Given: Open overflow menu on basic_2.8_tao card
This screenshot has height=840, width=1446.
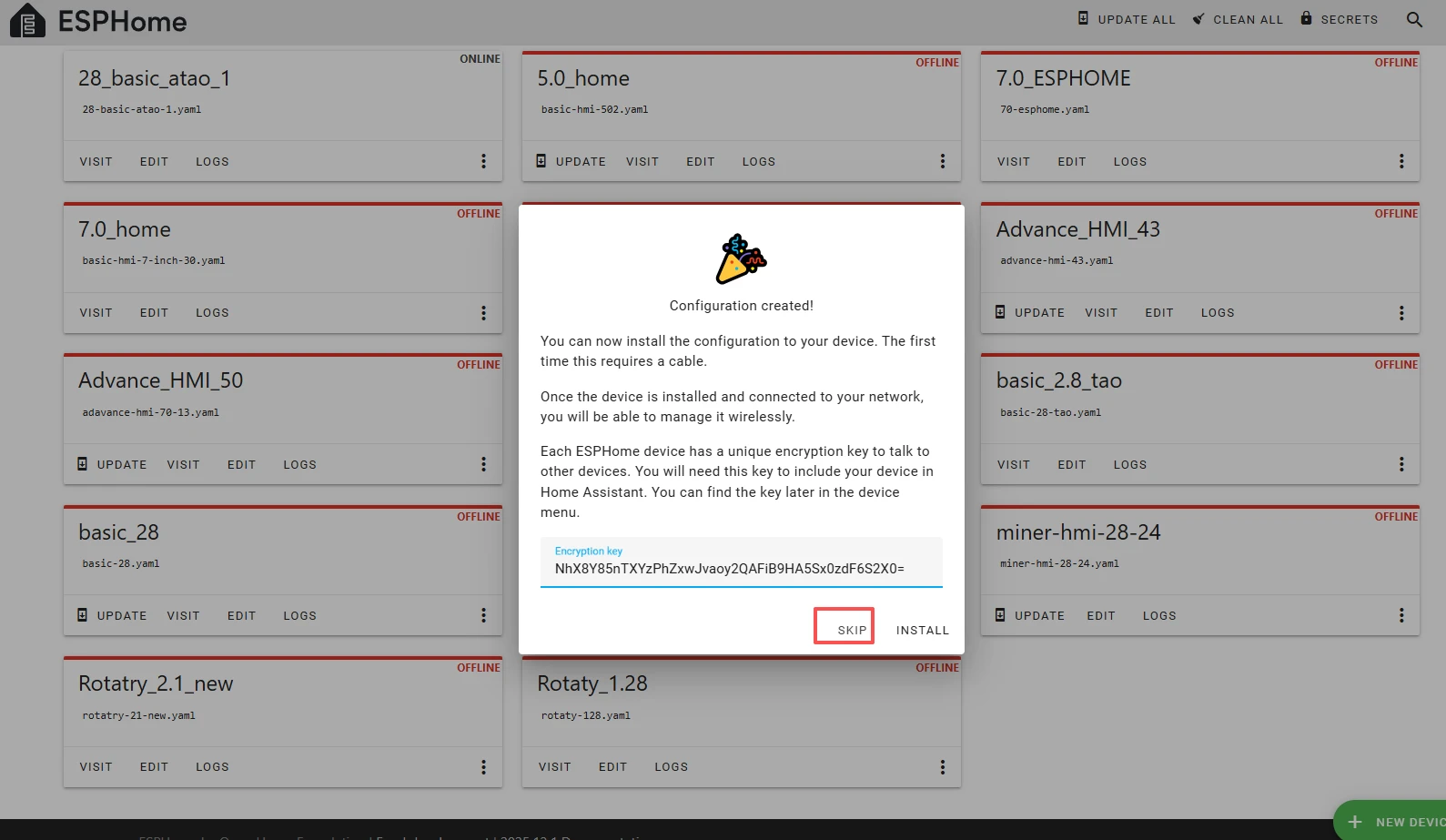Looking at the screenshot, I should click(1400, 464).
